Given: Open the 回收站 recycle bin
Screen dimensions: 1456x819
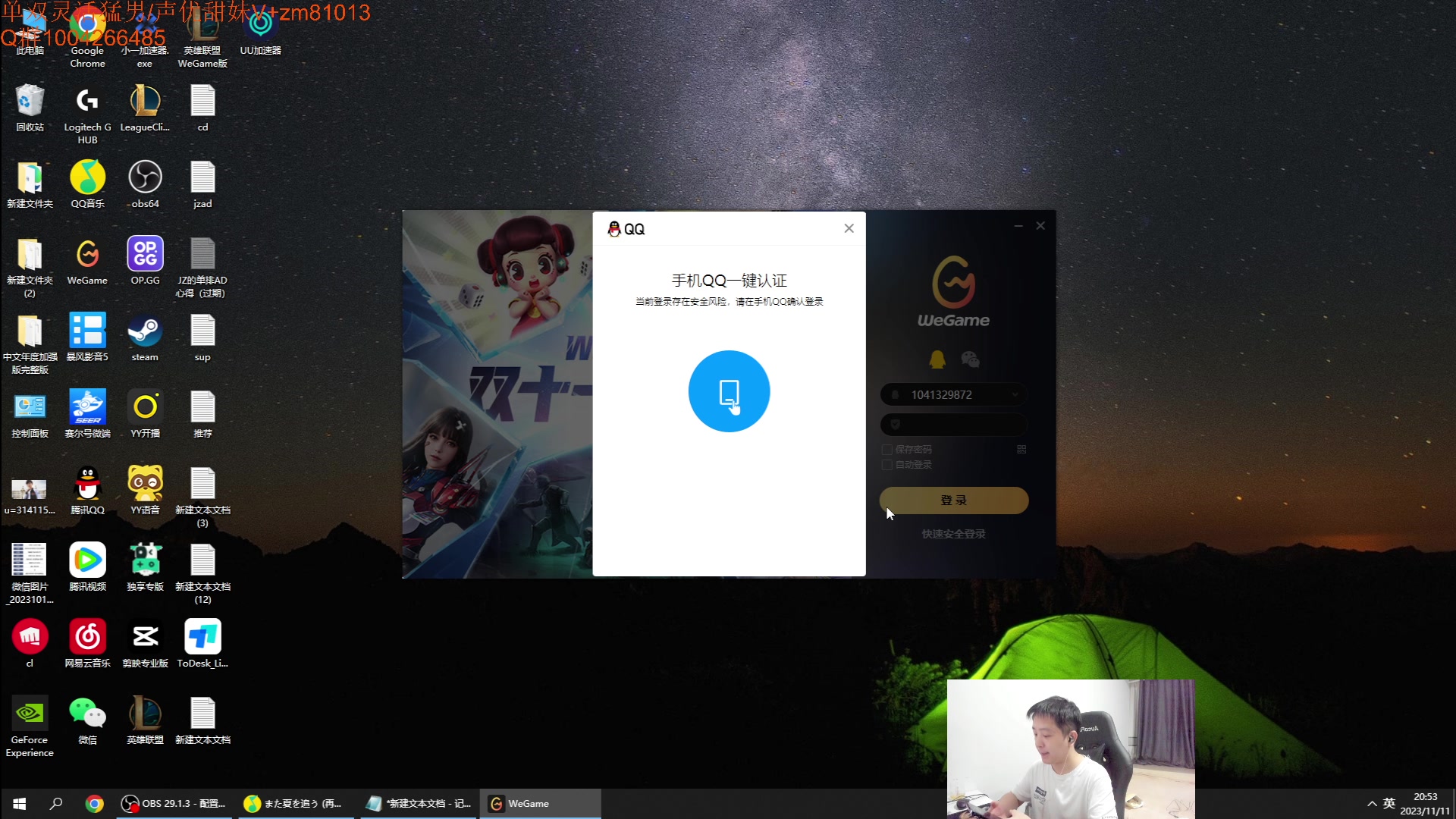Looking at the screenshot, I should (x=30, y=108).
